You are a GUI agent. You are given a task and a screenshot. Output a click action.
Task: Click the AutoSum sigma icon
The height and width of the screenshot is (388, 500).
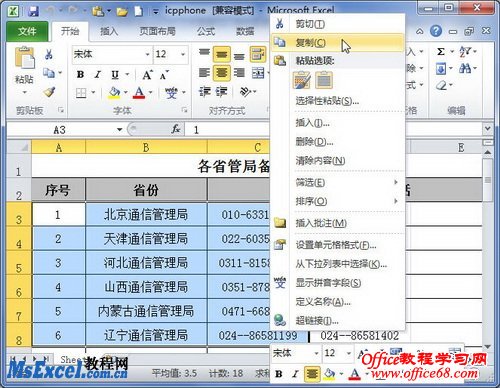[x=441, y=52]
